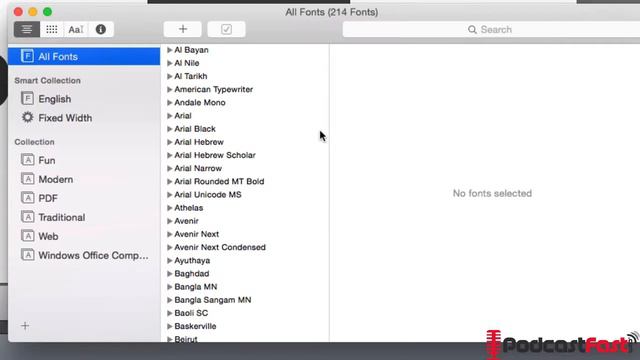Toggle the enable/disable font checkmark button
This screenshot has height=360, width=640.
pyautogui.click(x=227, y=29)
